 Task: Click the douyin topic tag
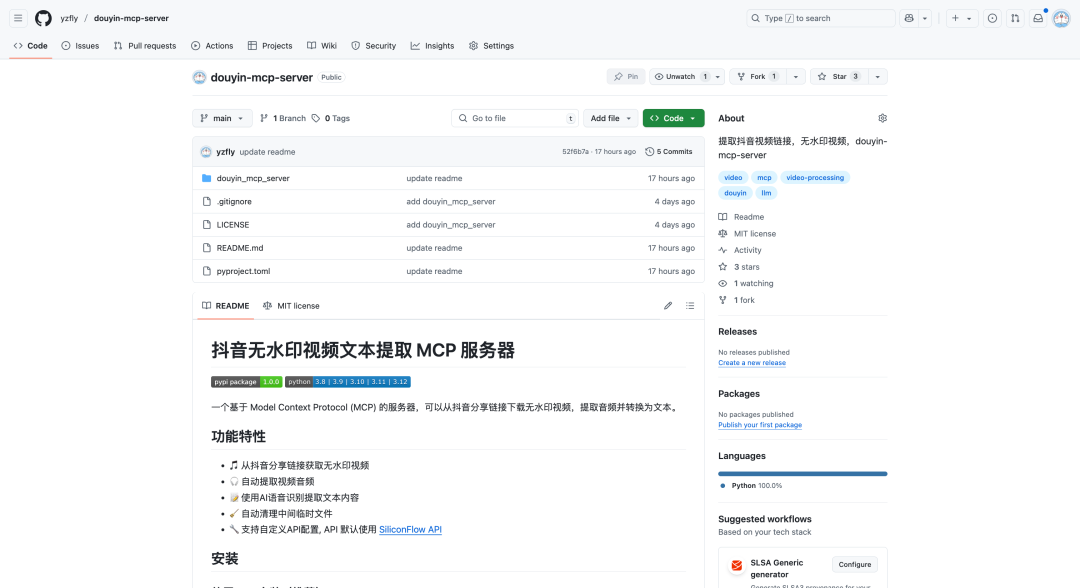coord(735,193)
